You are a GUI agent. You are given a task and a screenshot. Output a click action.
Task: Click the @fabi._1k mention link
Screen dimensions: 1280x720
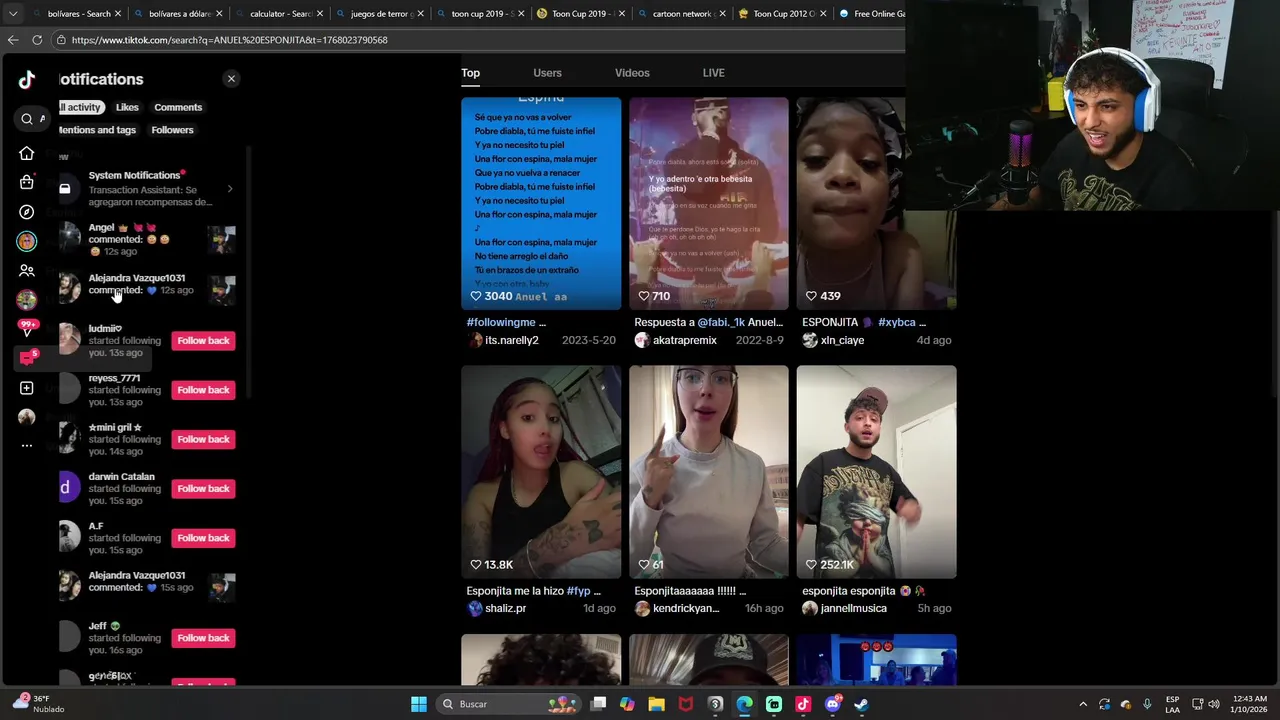pyautogui.click(x=721, y=322)
